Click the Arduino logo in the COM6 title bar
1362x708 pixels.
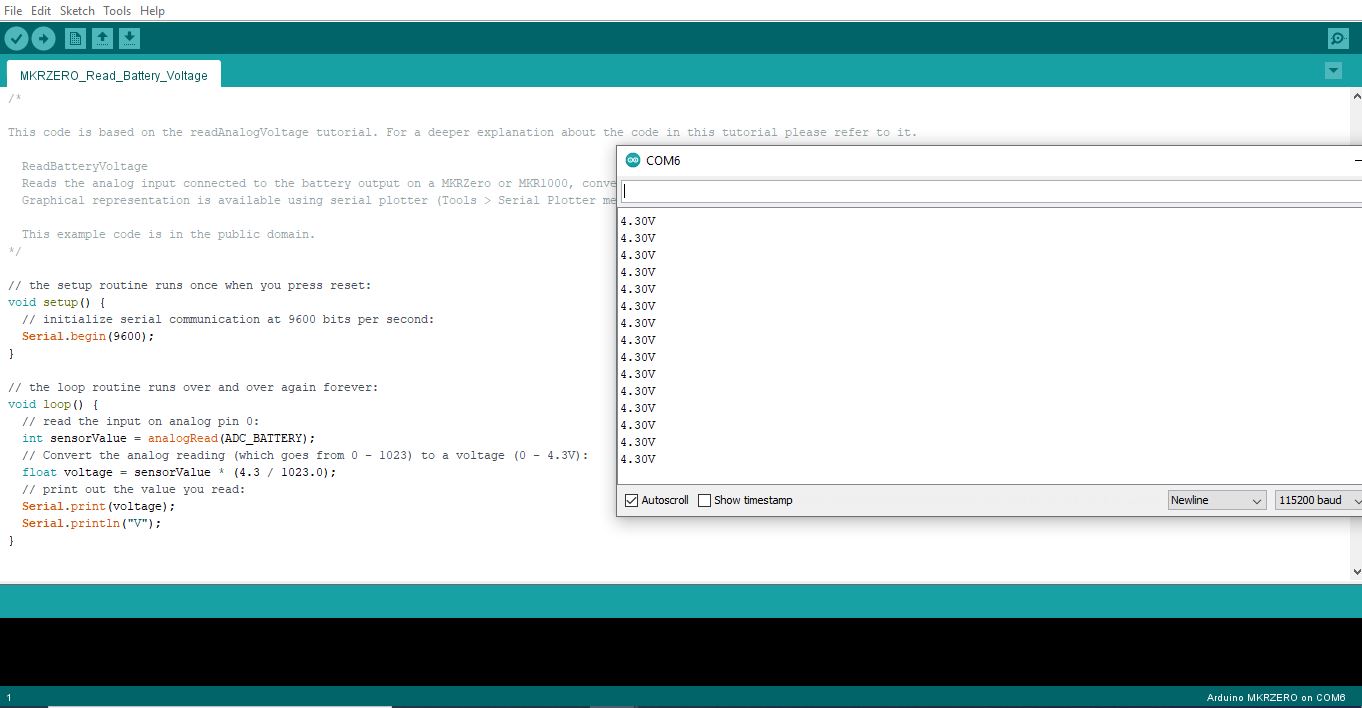[633, 159]
